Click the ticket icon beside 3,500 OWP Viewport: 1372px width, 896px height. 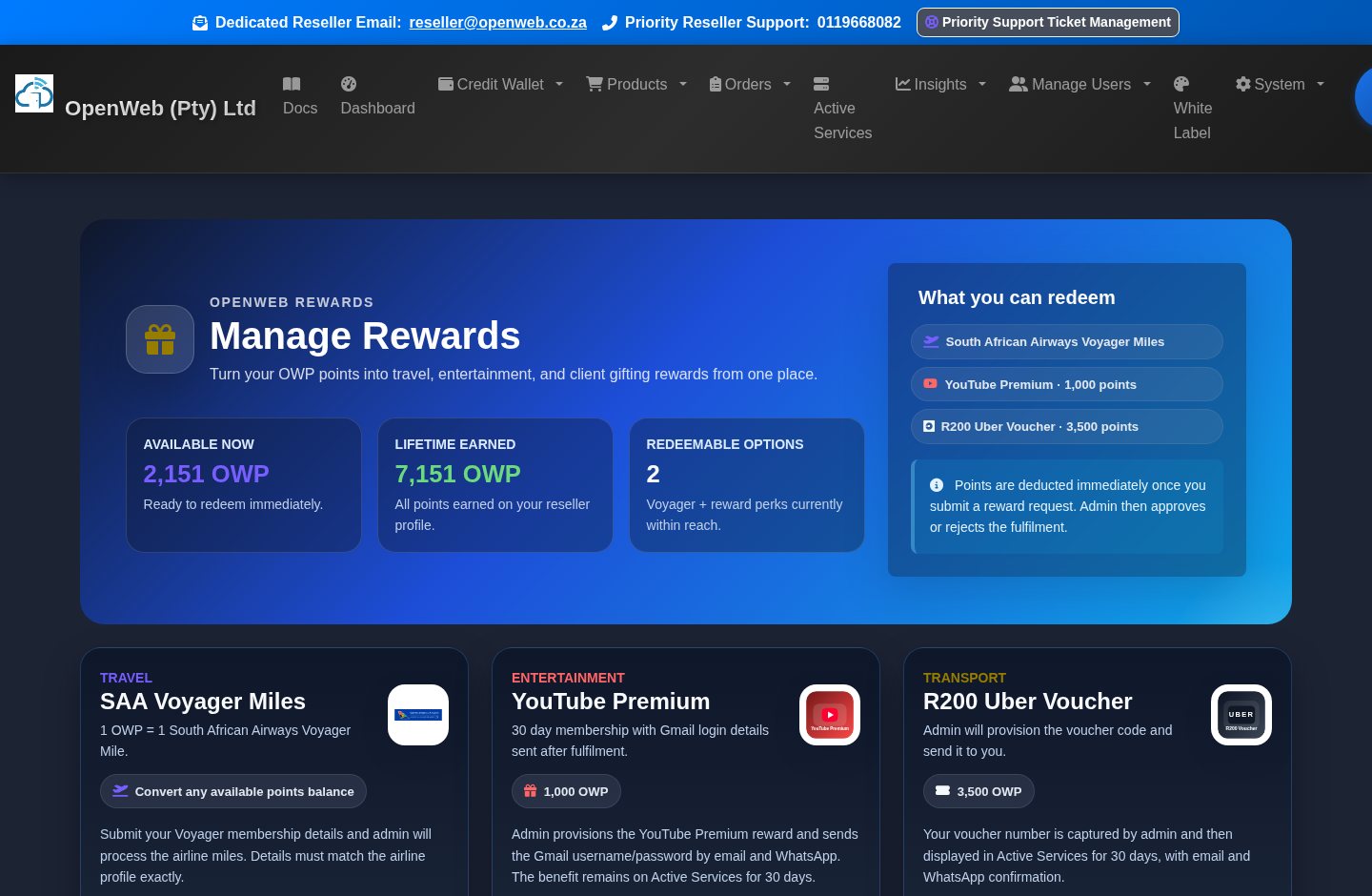(942, 791)
